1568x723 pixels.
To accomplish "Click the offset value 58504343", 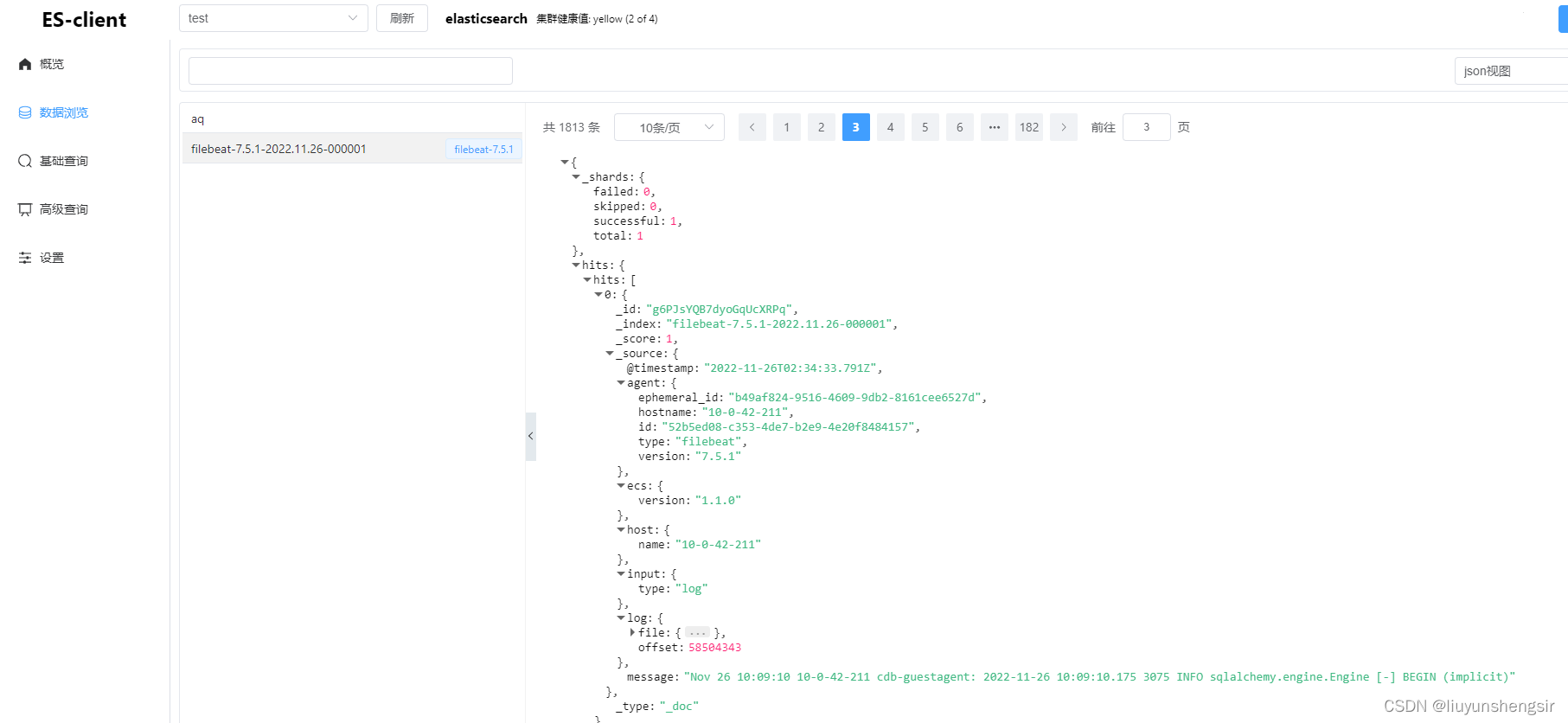I will 714,648.
